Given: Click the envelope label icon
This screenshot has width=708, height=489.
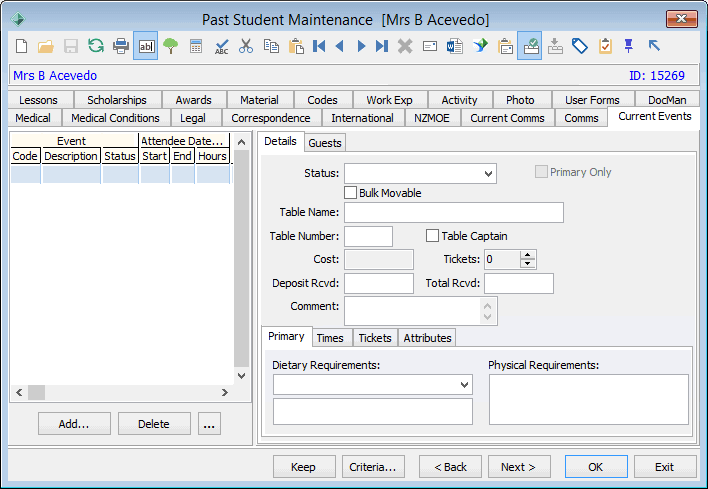Looking at the screenshot, I should [x=429, y=46].
